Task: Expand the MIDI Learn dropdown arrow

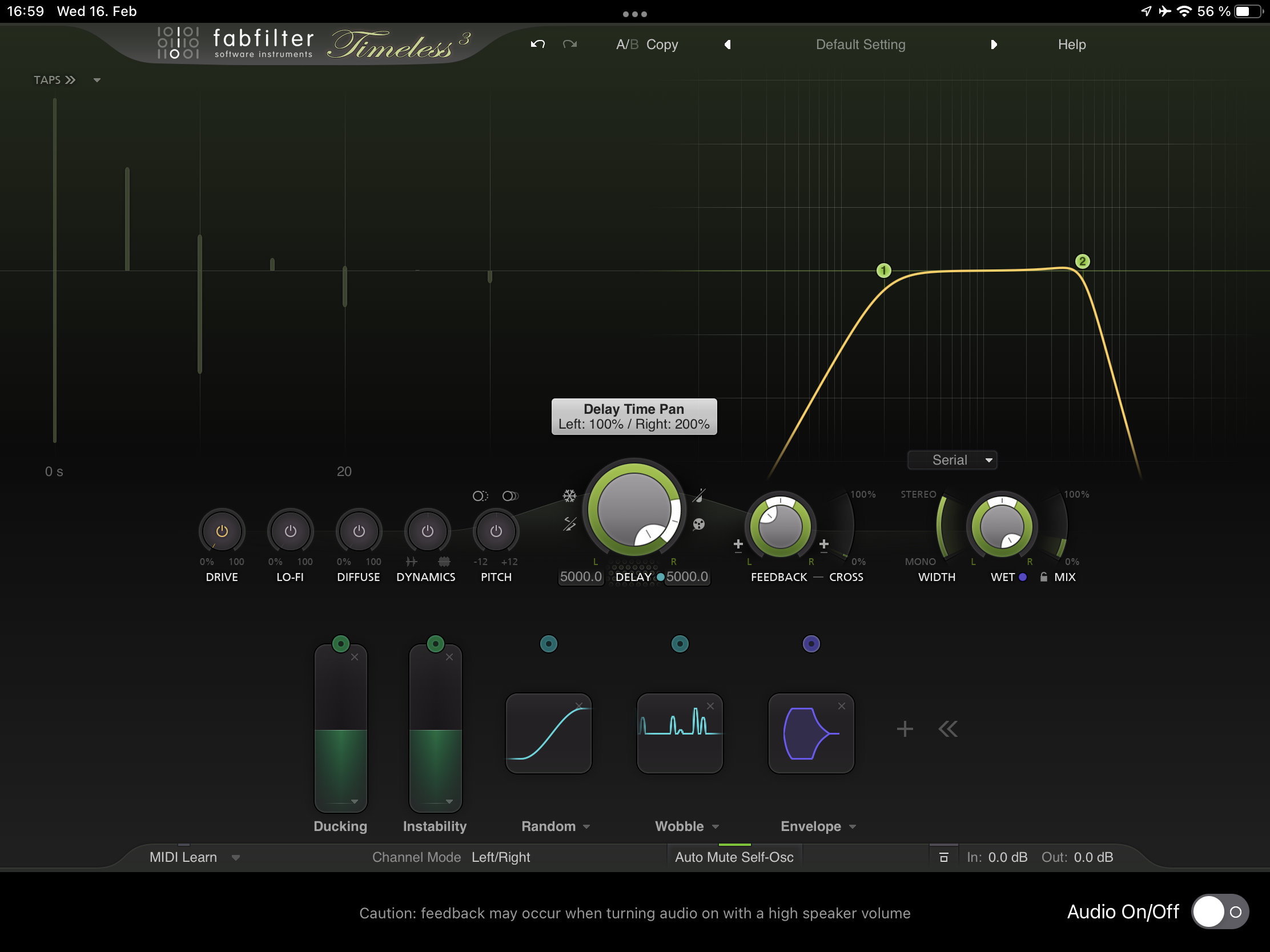Action: point(235,858)
